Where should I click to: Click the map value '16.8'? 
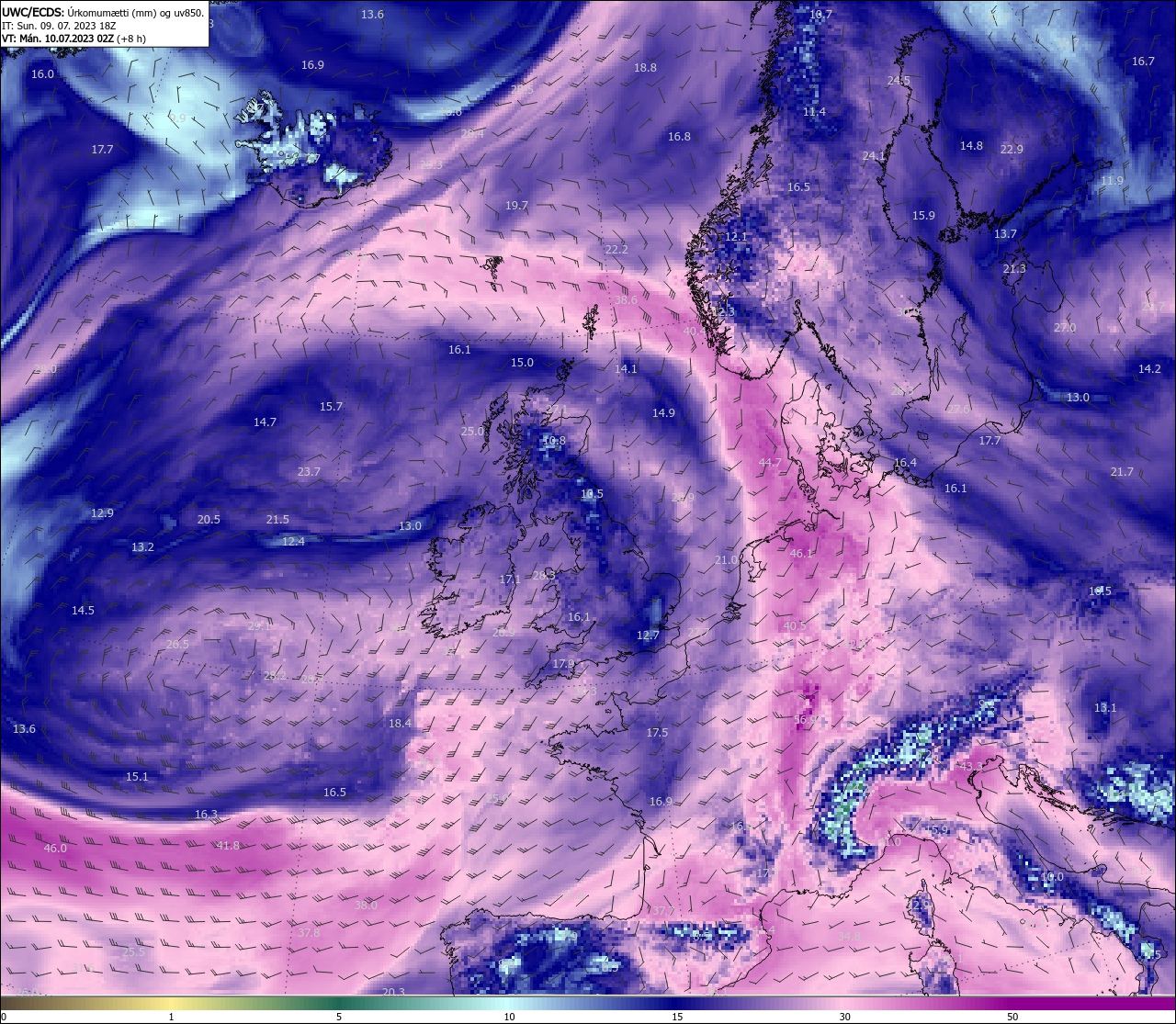[x=679, y=136]
